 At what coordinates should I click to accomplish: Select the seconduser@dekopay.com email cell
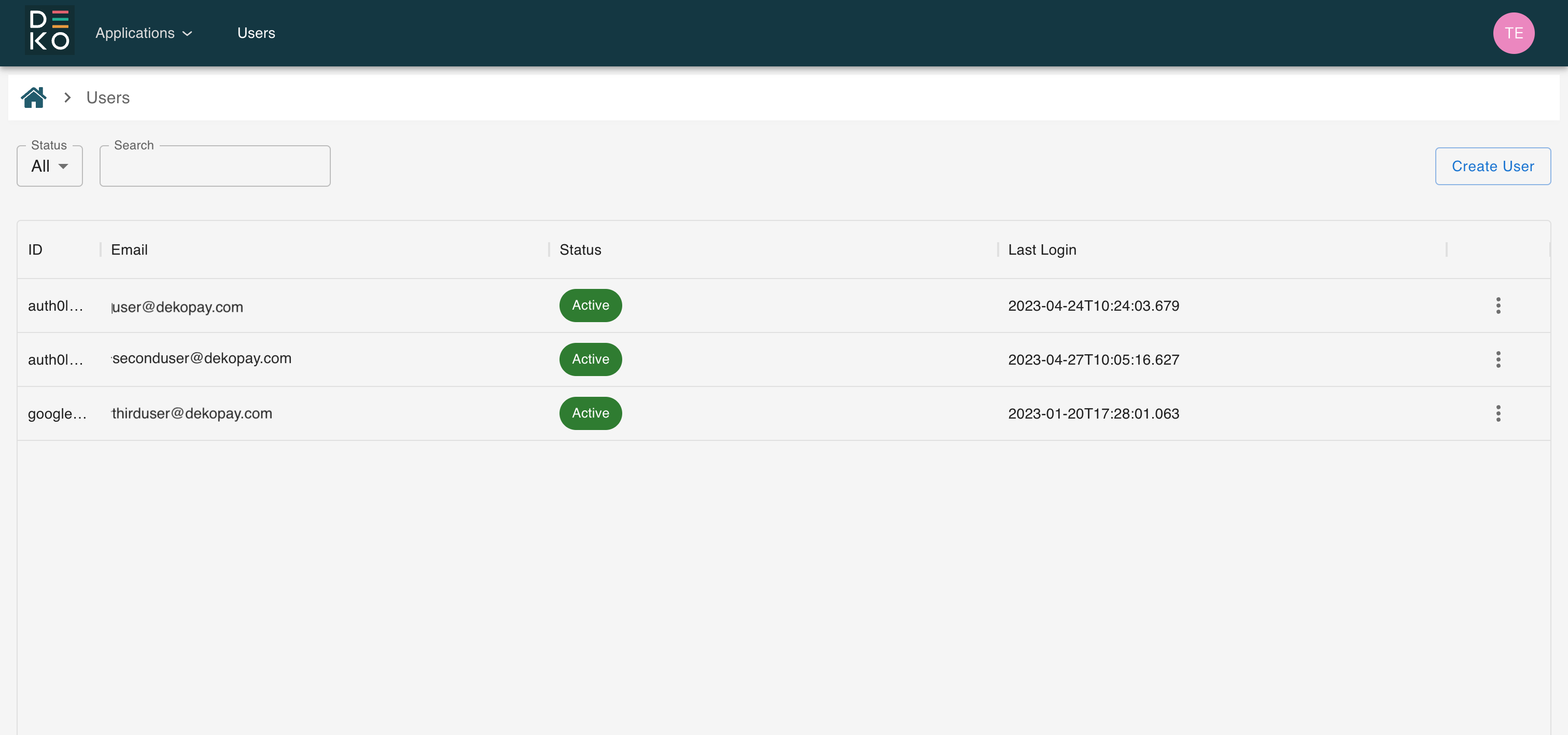click(202, 358)
